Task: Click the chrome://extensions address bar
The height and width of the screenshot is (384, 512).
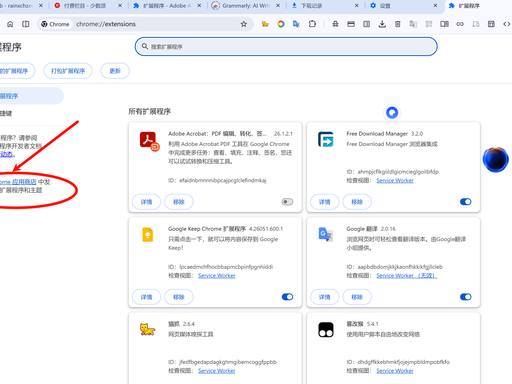Action: click(145, 24)
